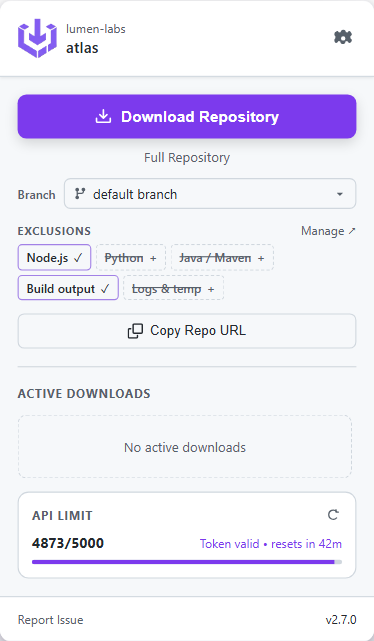Click the Copy Repo URL button
Viewport: 374px width, 641px height.
click(x=187, y=331)
